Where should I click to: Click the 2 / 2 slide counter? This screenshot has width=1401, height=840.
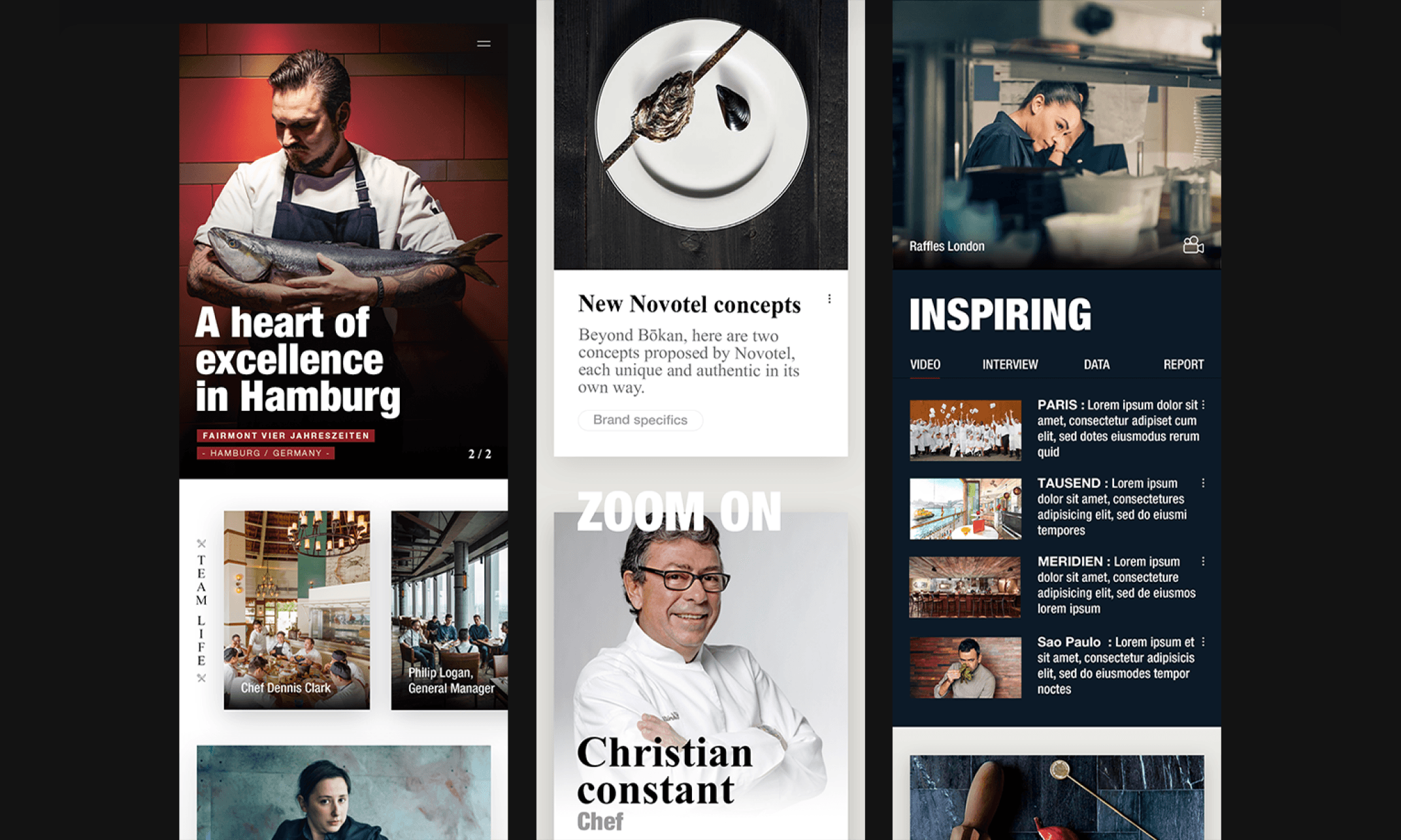(480, 454)
